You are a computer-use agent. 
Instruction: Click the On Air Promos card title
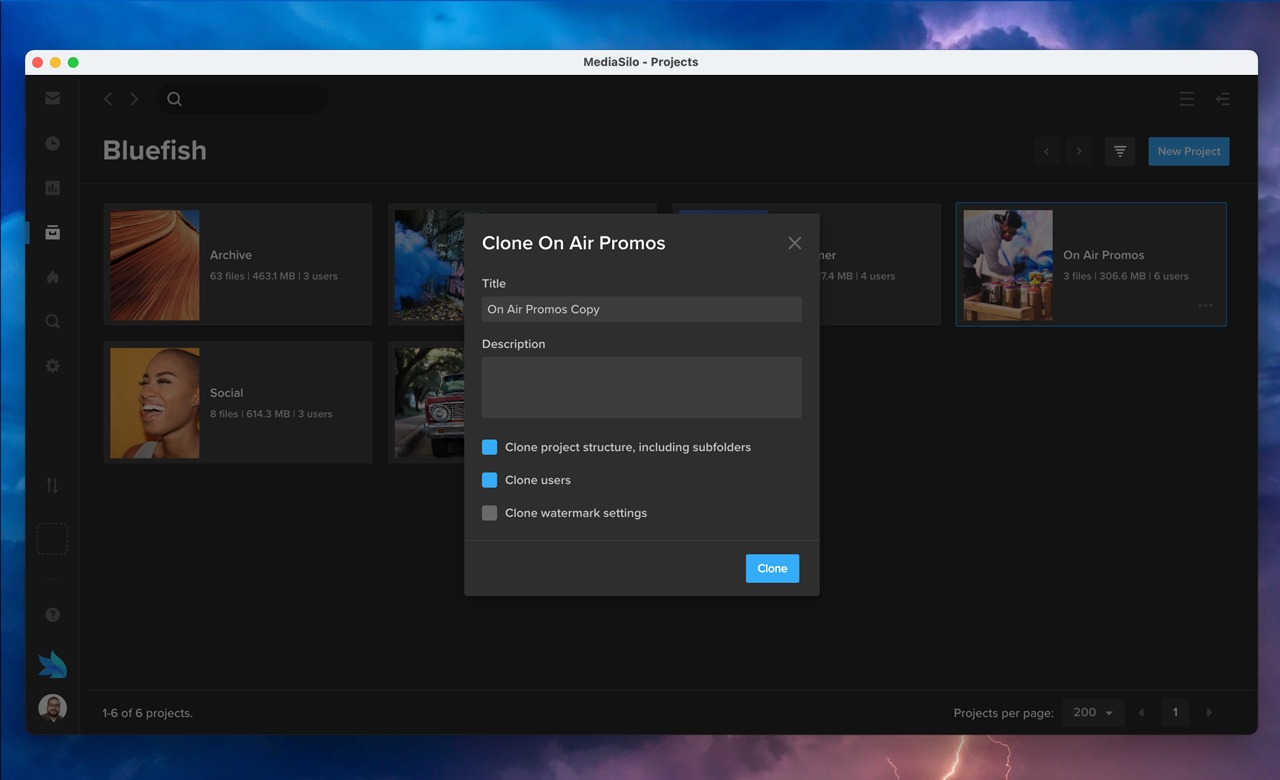click(1103, 255)
